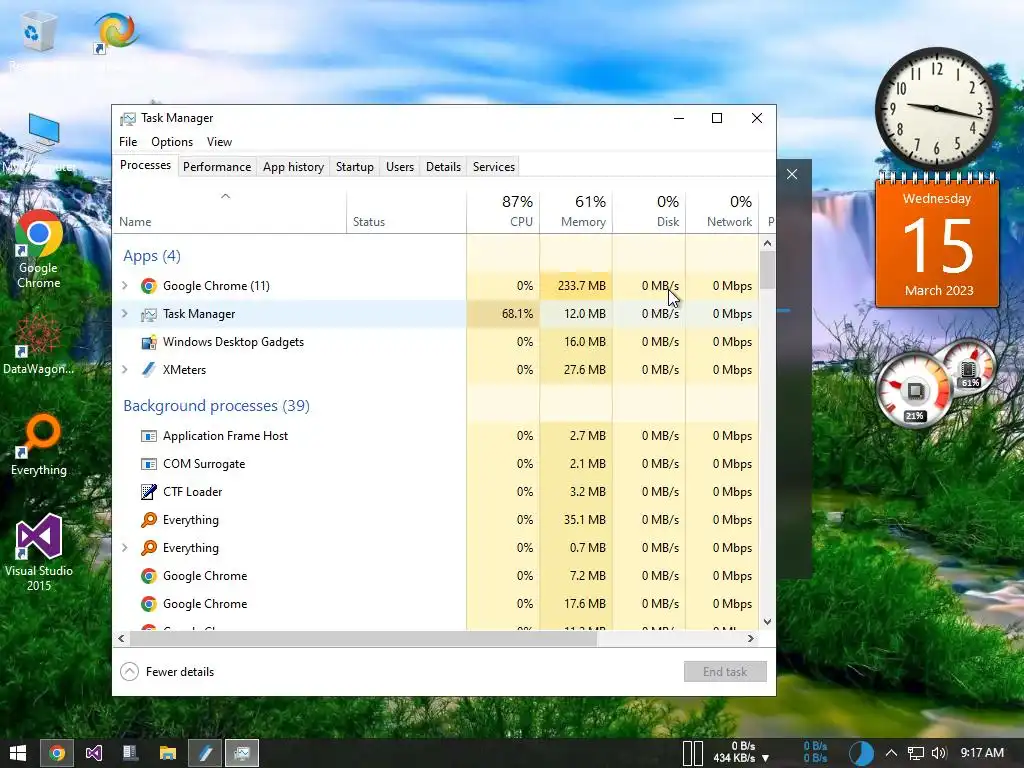Sort by the CPU column header

click(503, 211)
